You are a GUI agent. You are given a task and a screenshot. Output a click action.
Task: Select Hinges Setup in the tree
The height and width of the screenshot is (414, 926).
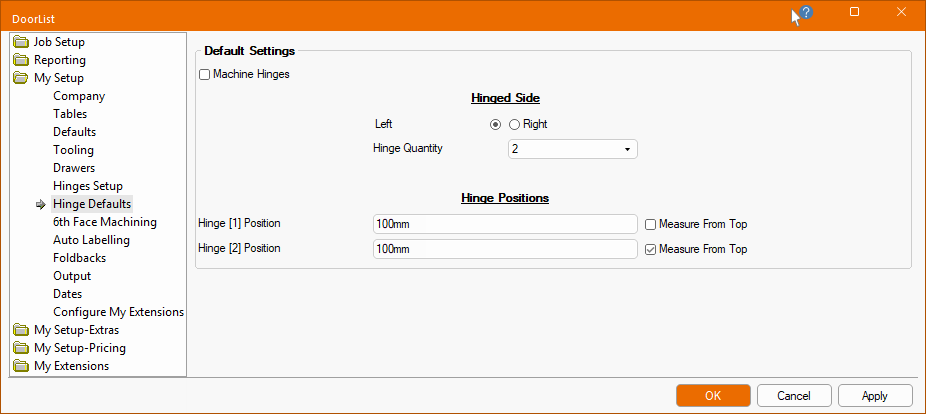coord(88,186)
